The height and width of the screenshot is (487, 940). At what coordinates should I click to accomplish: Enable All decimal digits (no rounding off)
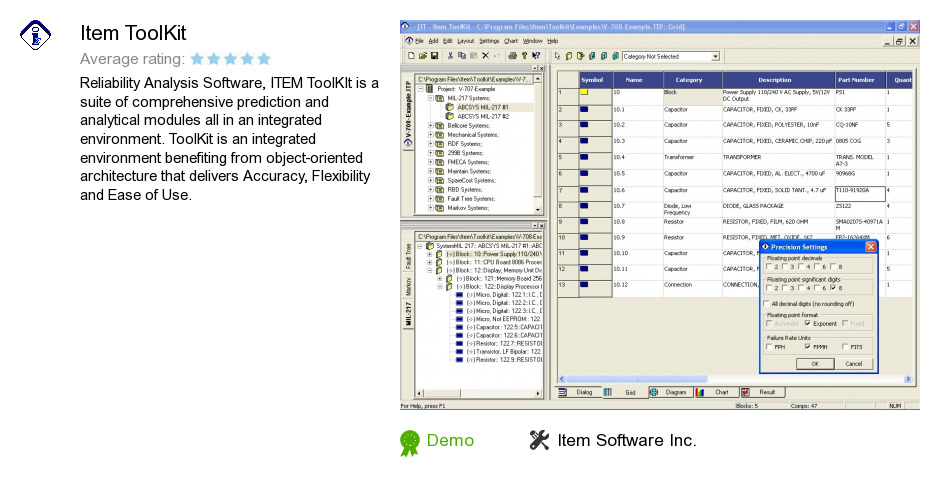767,304
